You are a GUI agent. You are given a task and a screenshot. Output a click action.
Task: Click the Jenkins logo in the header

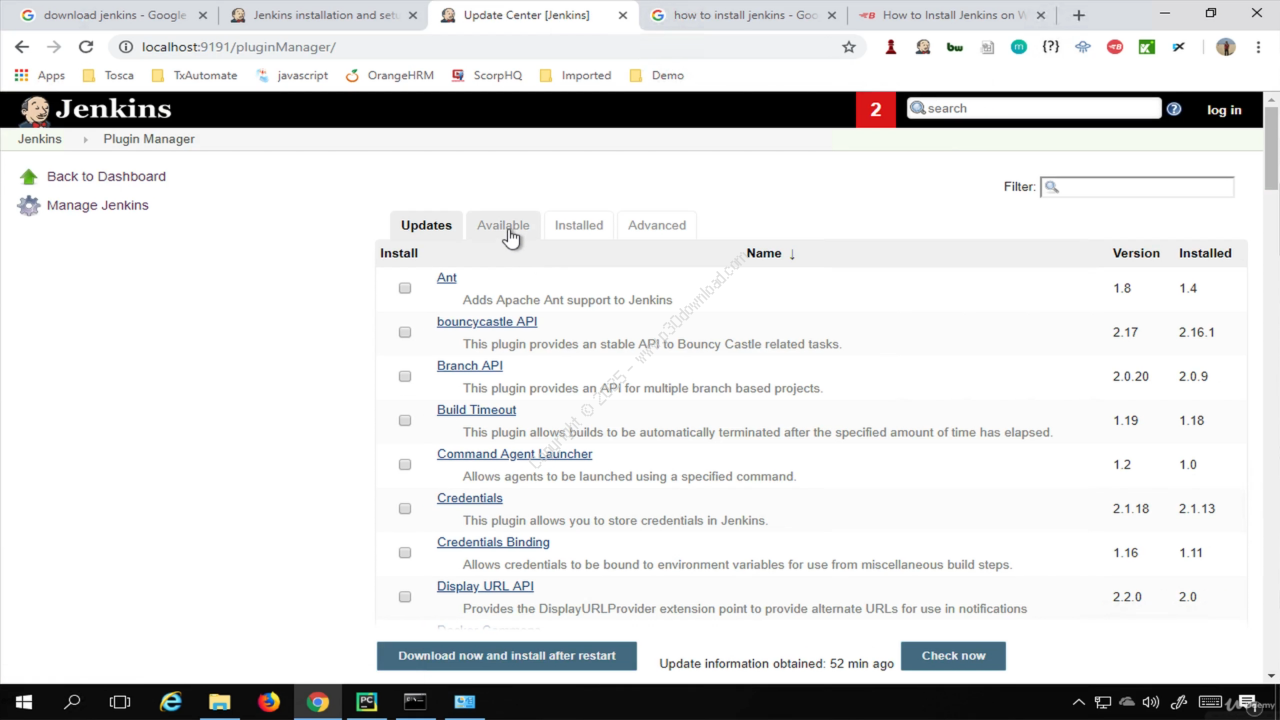coord(95,110)
